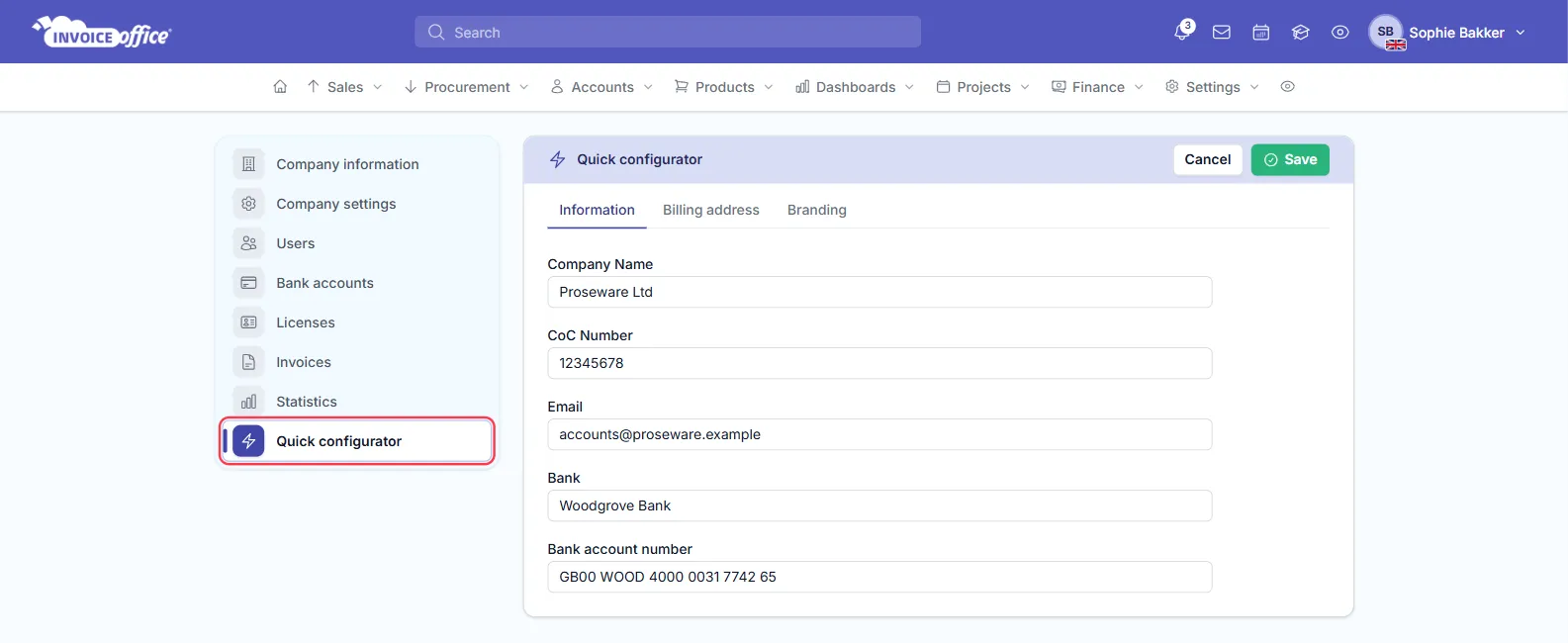Click the Bank account number field
The width and height of the screenshot is (1568, 643).
tap(879, 577)
